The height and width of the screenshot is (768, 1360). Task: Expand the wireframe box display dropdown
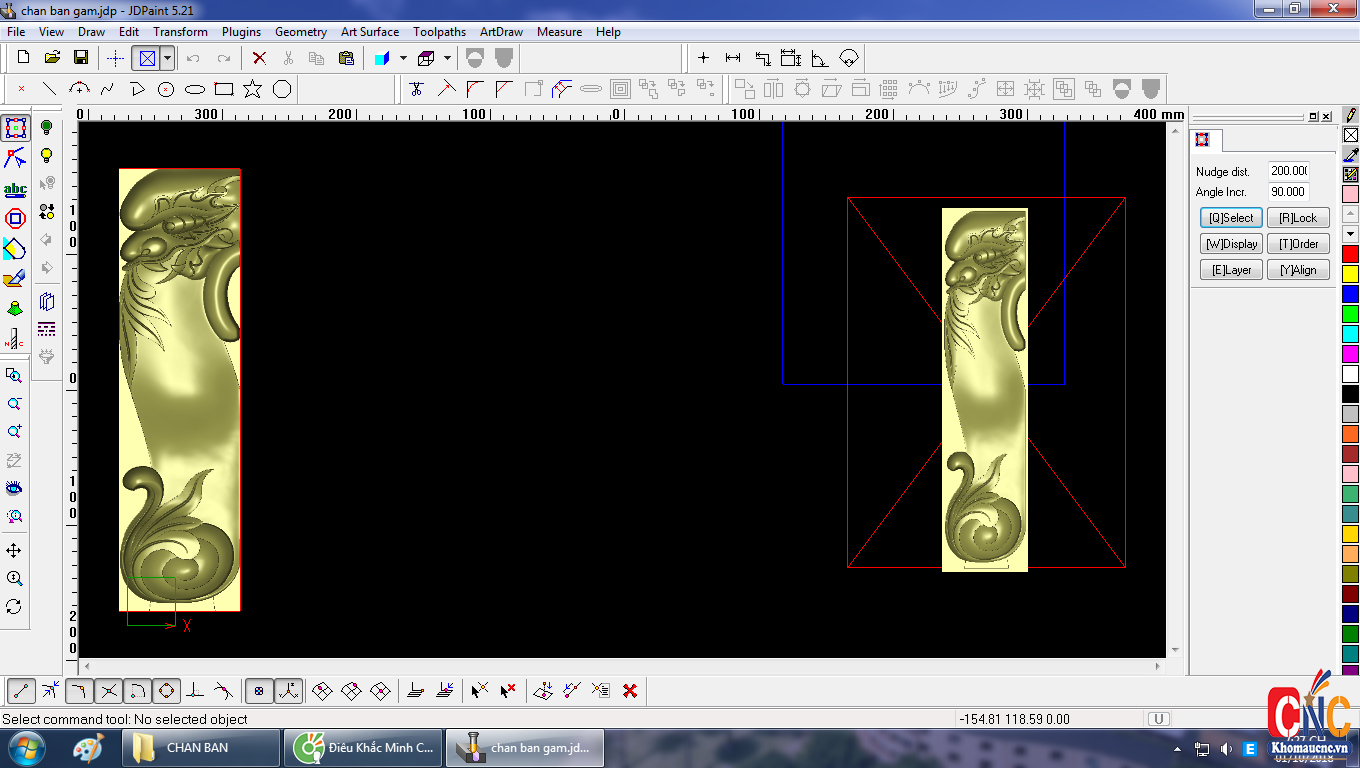pos(447,58)
